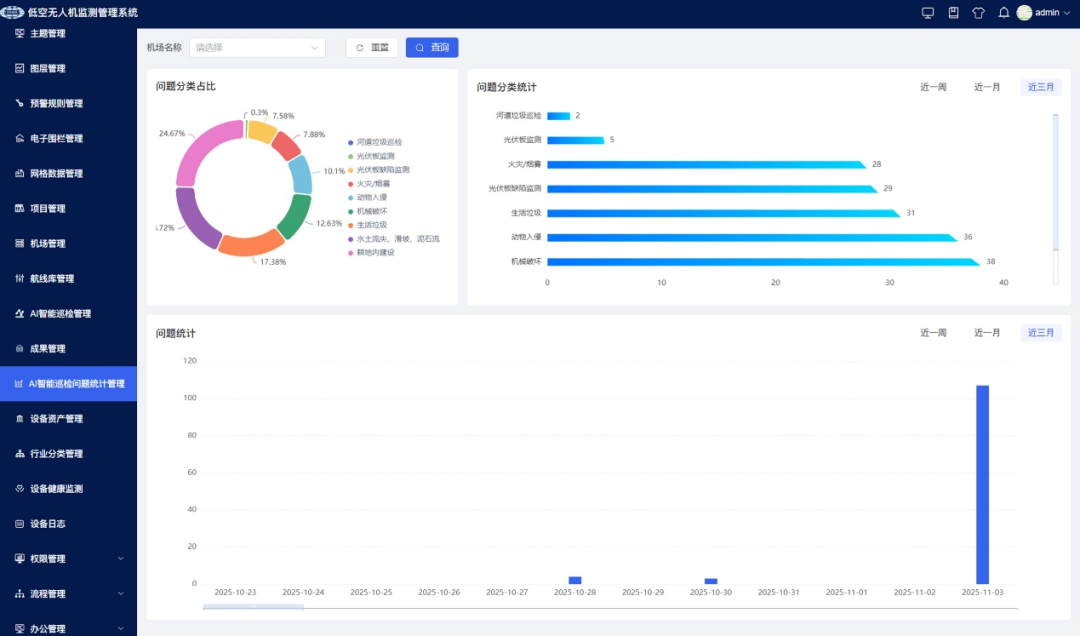This screenshot has height=636, width=1080.
Task: Click the 2025-11-03 bar in 问题统计
Action: click(982, 484)
